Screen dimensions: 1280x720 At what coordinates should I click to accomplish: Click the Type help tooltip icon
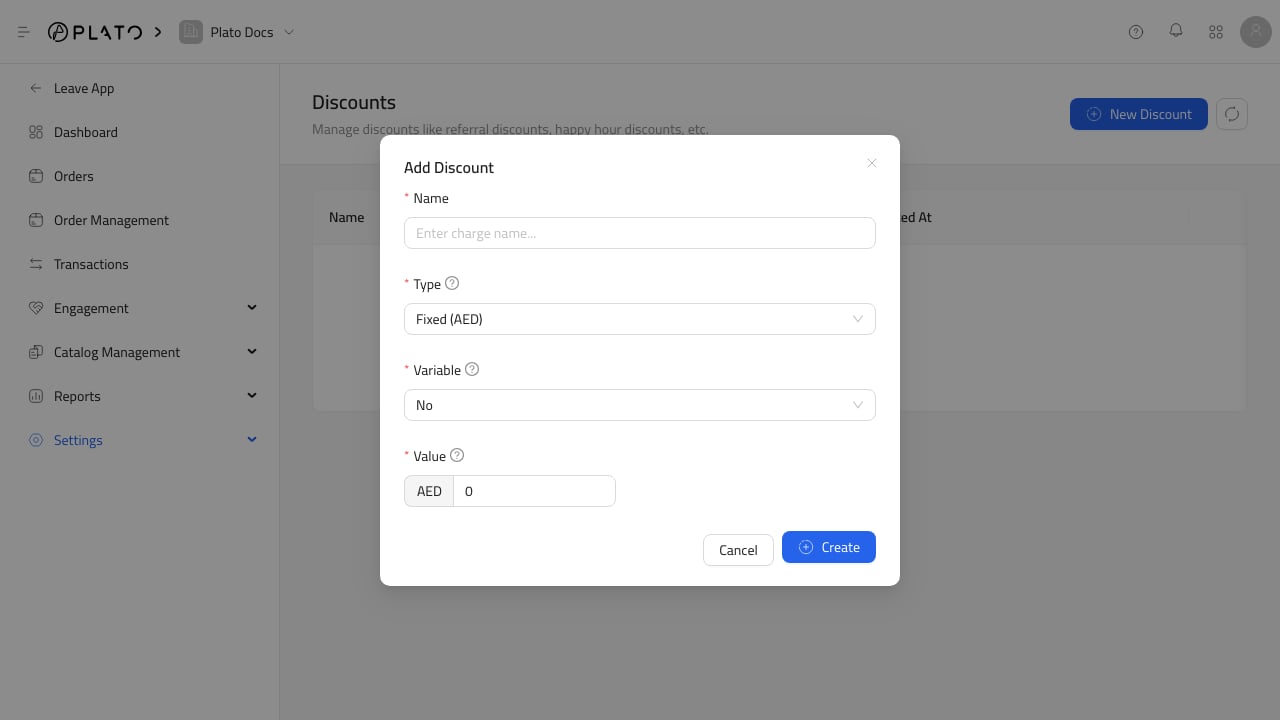pyautogui.click(x=452, y=284)
